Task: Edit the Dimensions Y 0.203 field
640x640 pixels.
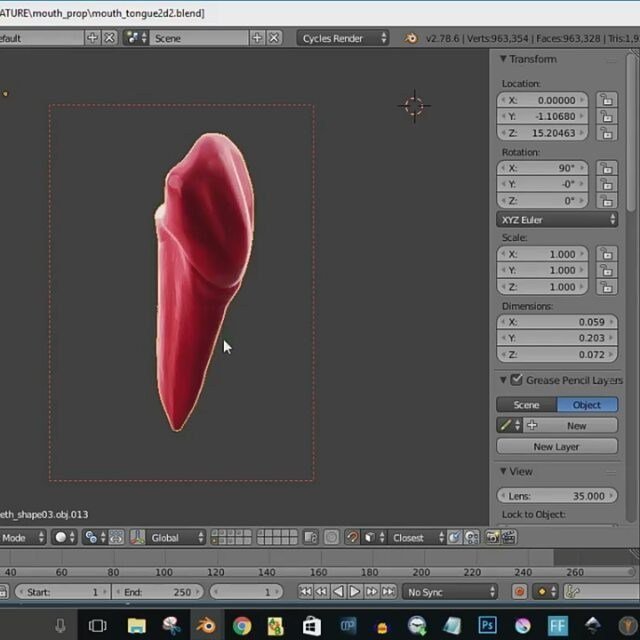Action: [x=557, y=338]
